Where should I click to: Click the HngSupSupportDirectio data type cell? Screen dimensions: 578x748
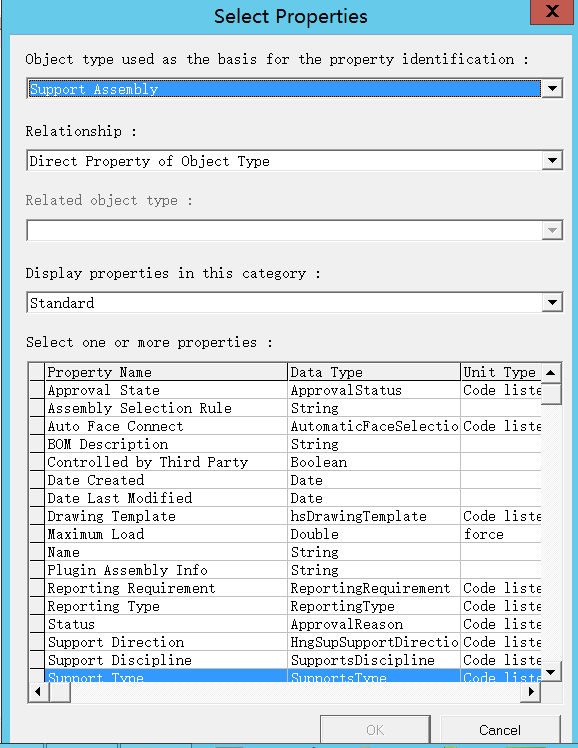(374, 642)
